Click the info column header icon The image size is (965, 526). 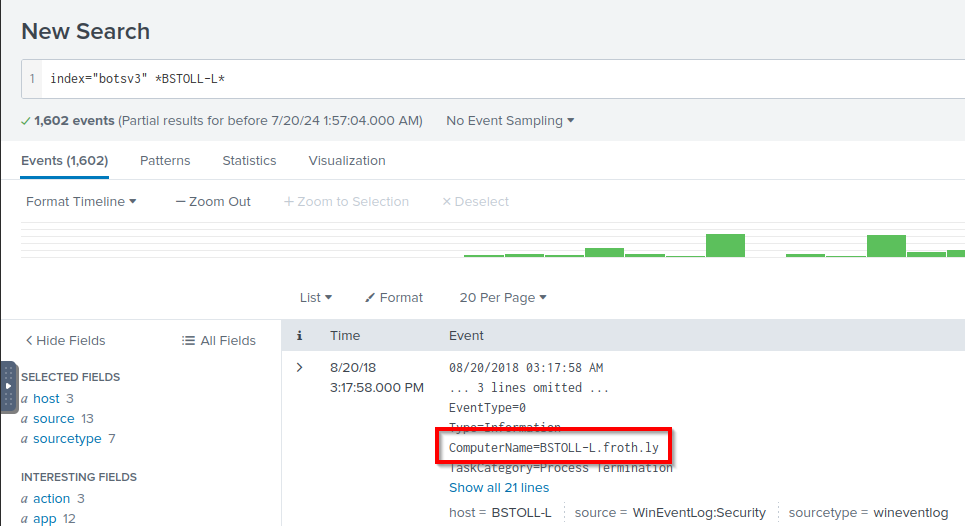pyautogui.click(x=299, y=336)
